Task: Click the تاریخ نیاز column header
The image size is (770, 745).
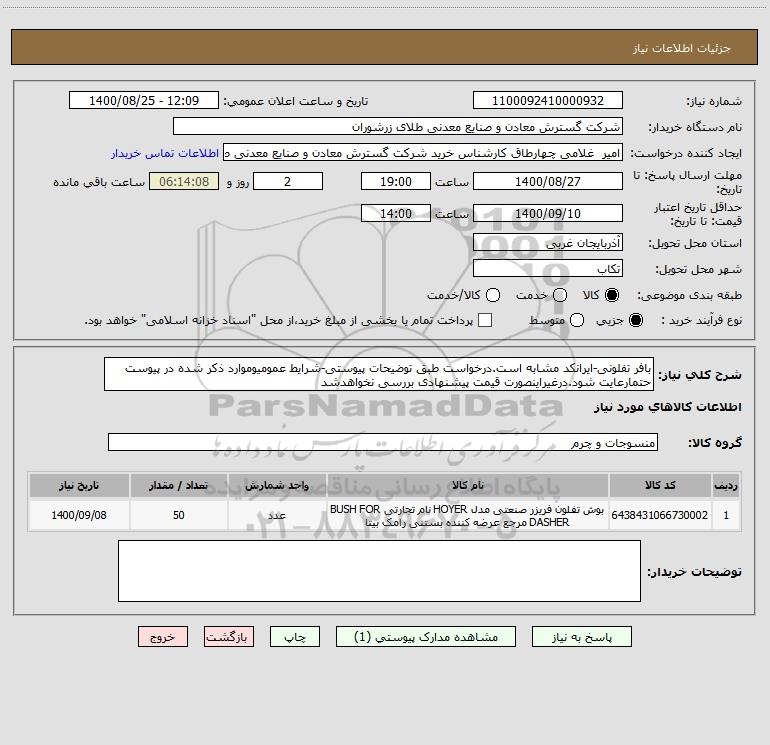Action: click(x=79, y=485)
